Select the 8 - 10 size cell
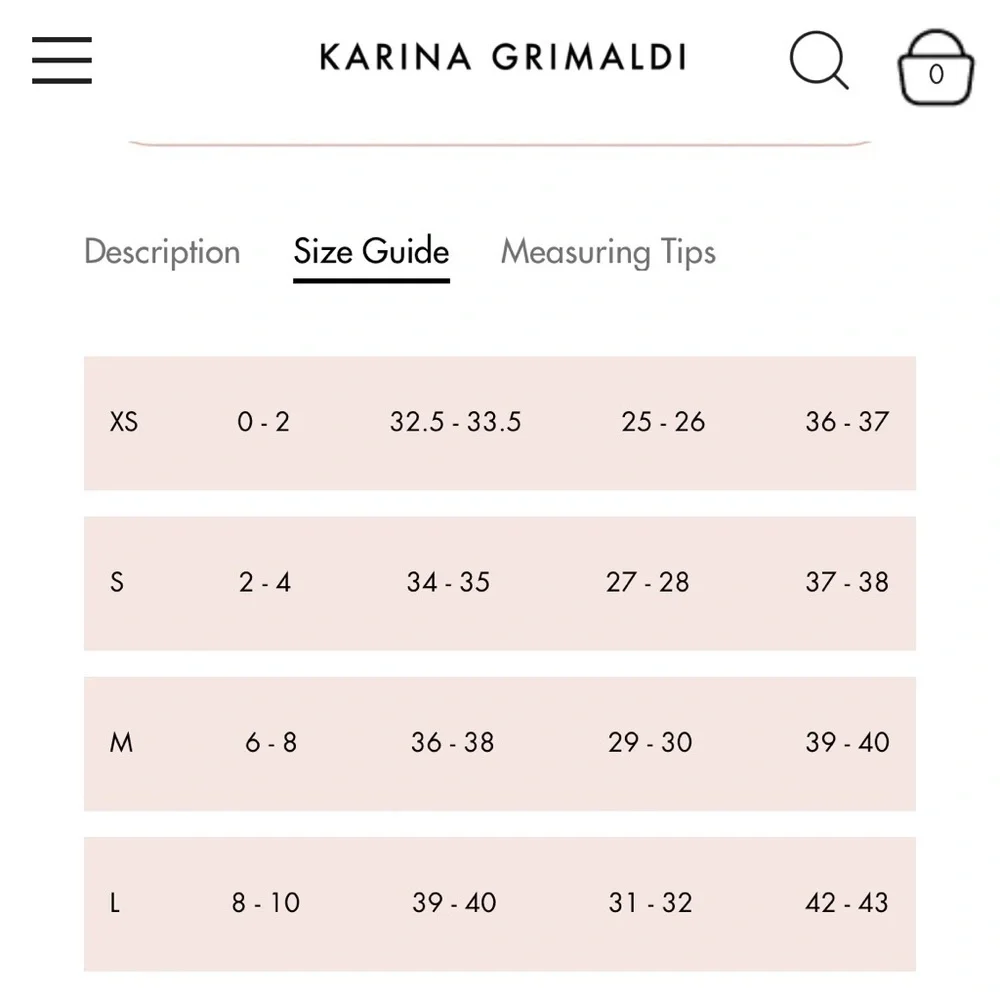This screenshot has width=1000, height=1000. click(x=266, y=903)
